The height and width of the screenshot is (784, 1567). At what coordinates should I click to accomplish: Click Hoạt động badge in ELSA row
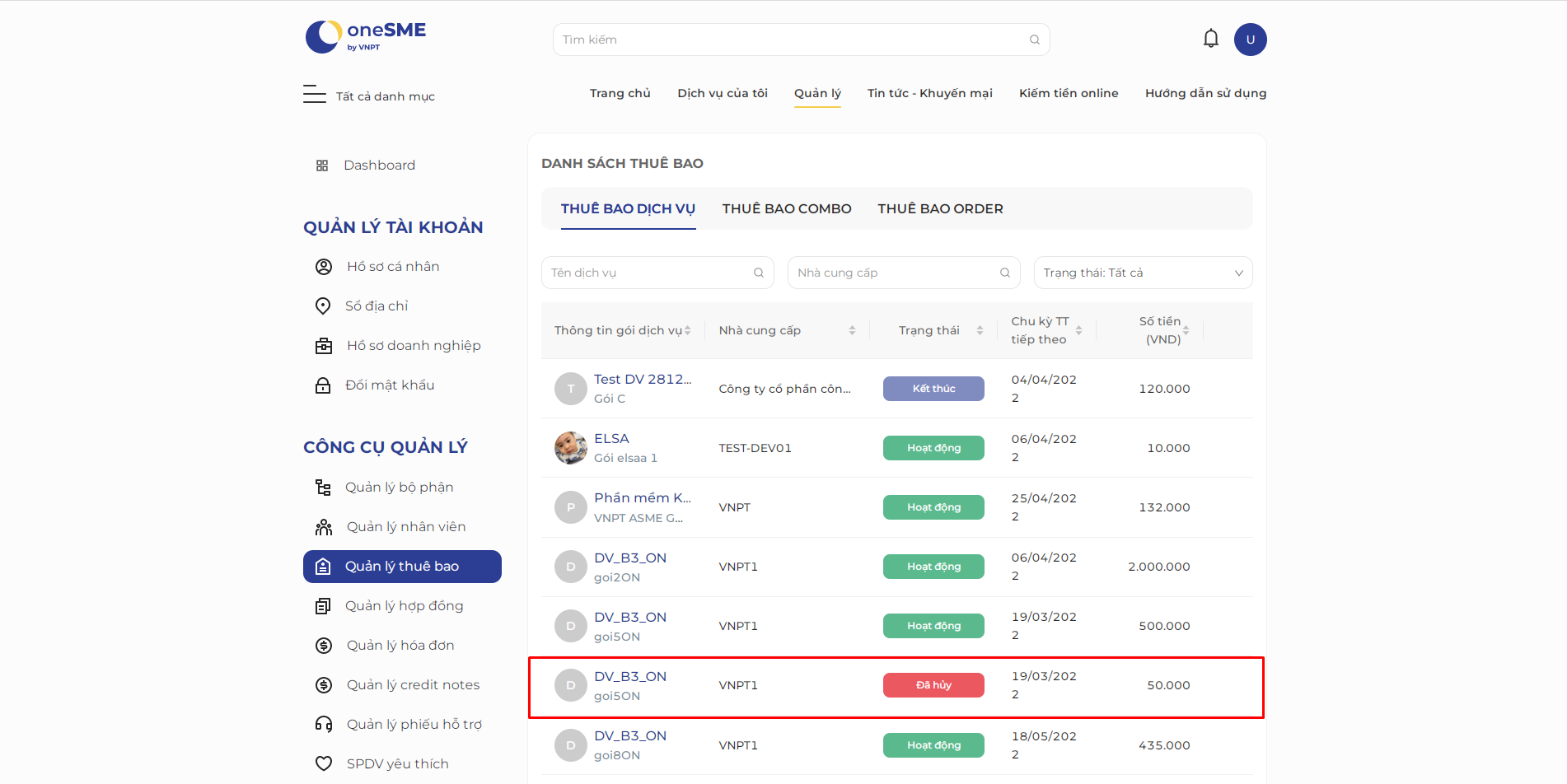[933, 448]
